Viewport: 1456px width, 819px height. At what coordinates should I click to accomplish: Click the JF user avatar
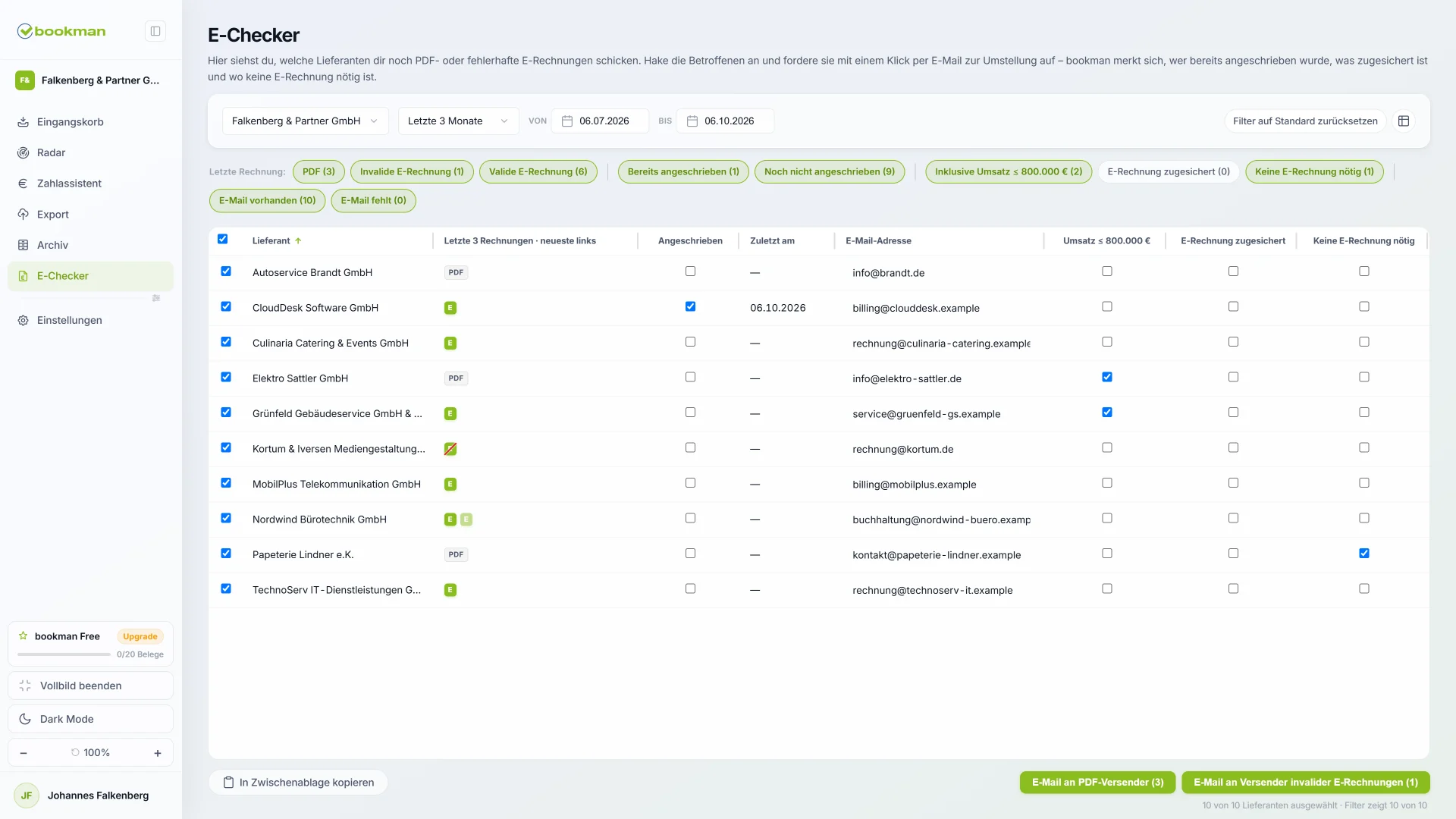pos(27,795)
